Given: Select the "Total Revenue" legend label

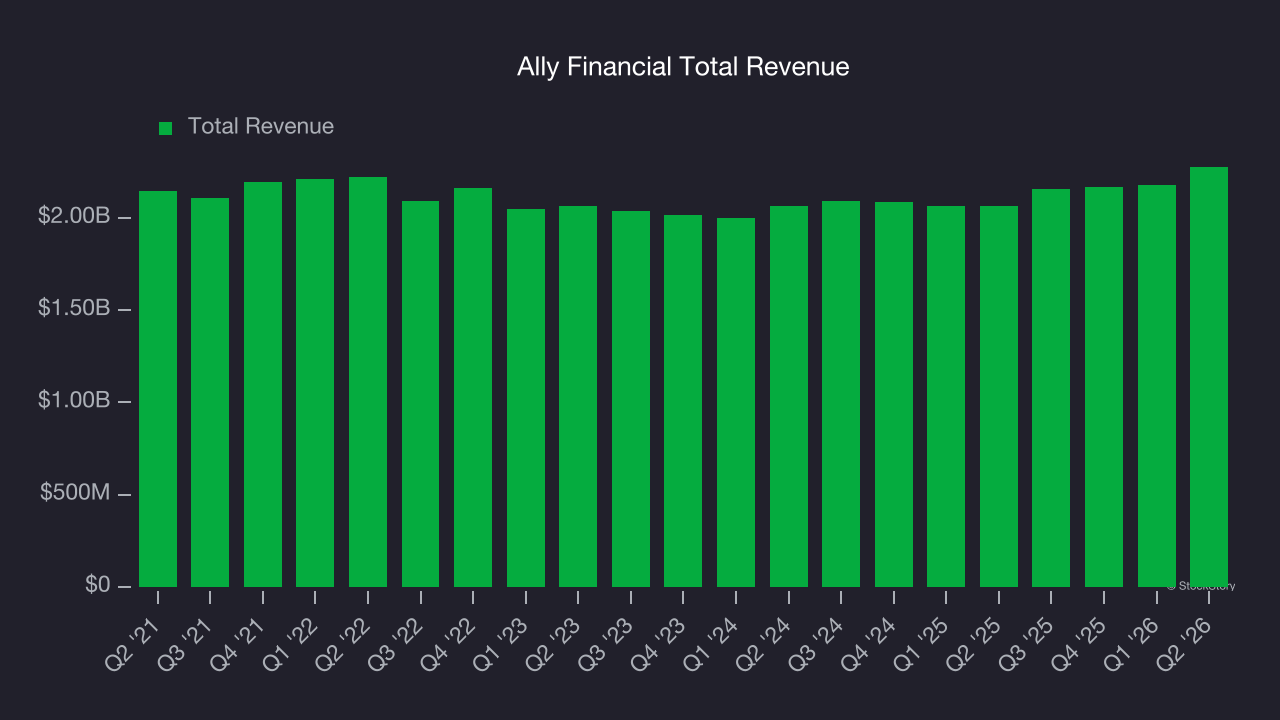Looking at the screenshot, I should pos(261,127).
